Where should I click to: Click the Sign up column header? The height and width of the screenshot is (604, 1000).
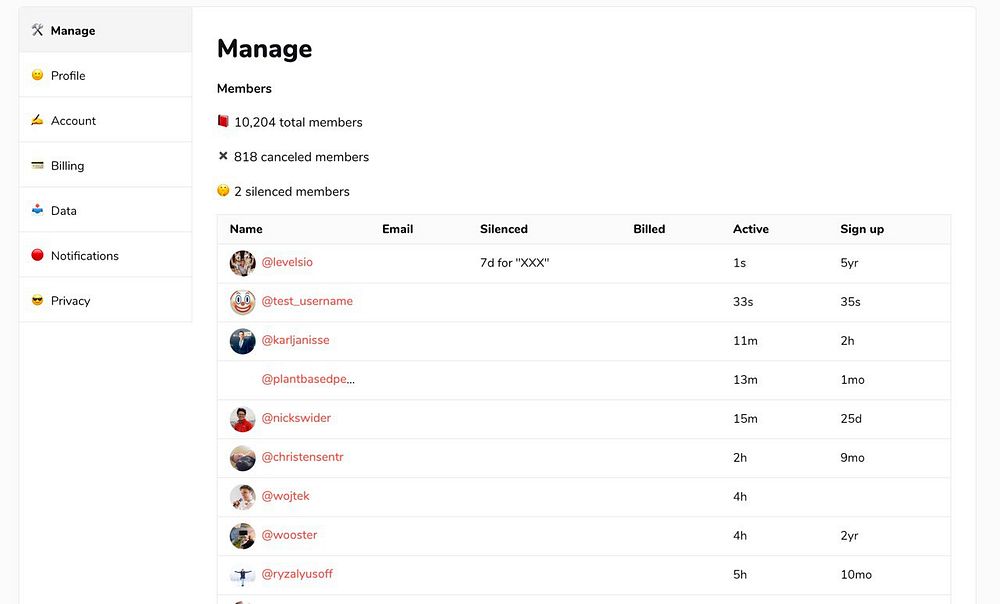click(x=861, y=229)
